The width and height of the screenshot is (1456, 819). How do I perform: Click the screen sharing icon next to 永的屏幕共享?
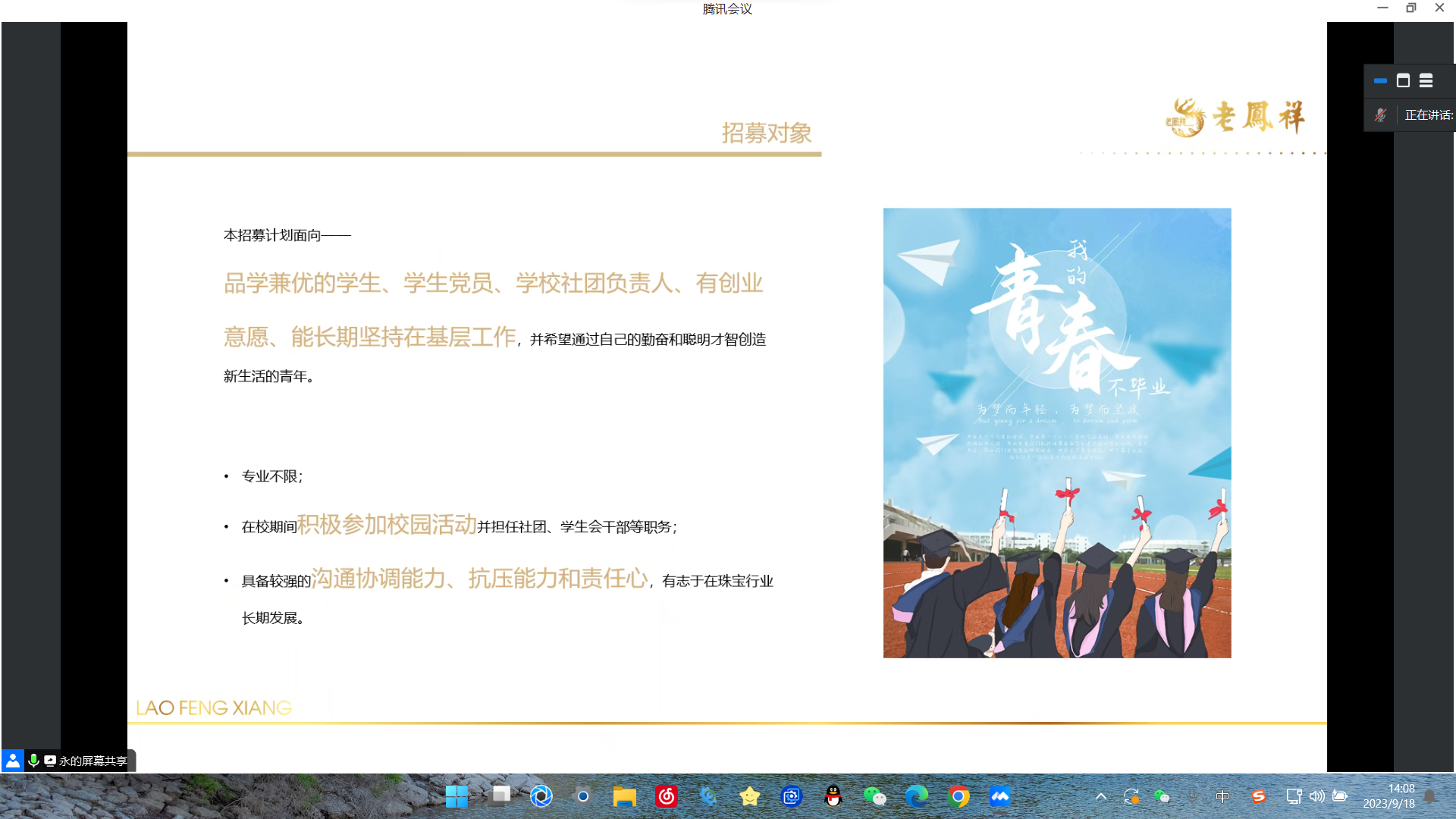pos(50,761)
